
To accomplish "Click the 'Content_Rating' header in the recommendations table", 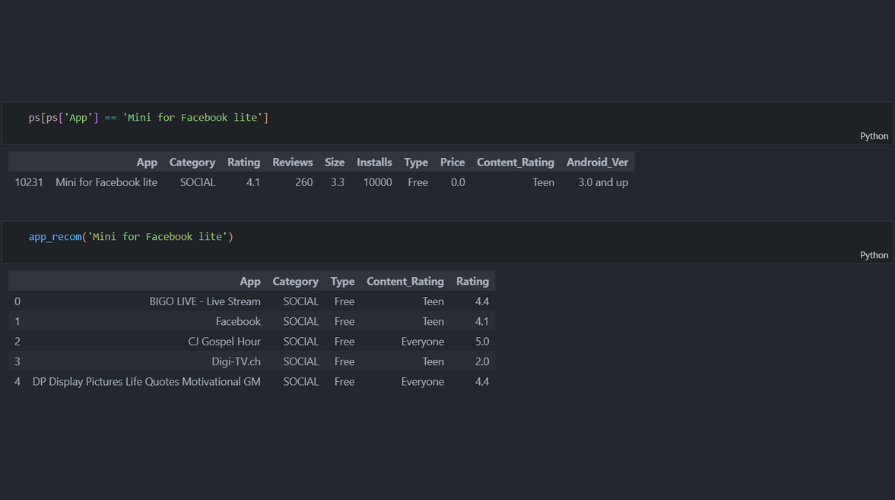I will [405, 281].
